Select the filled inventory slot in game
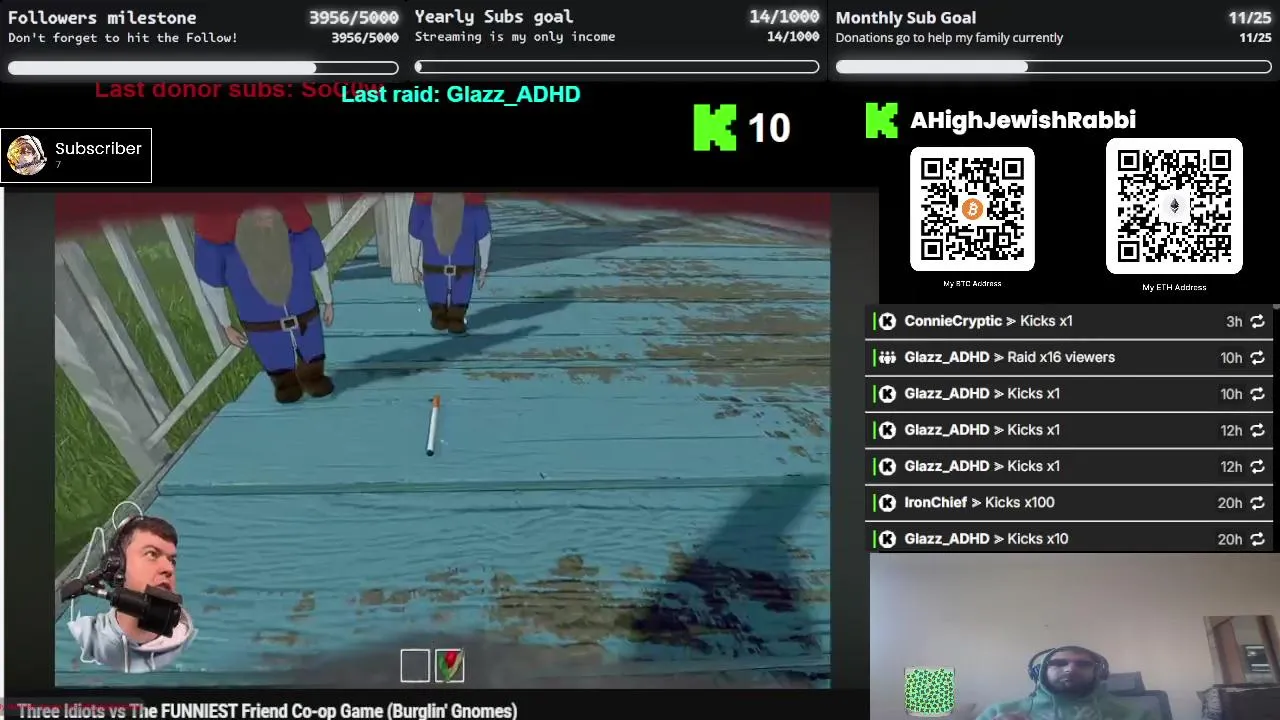 click(450, 666)
